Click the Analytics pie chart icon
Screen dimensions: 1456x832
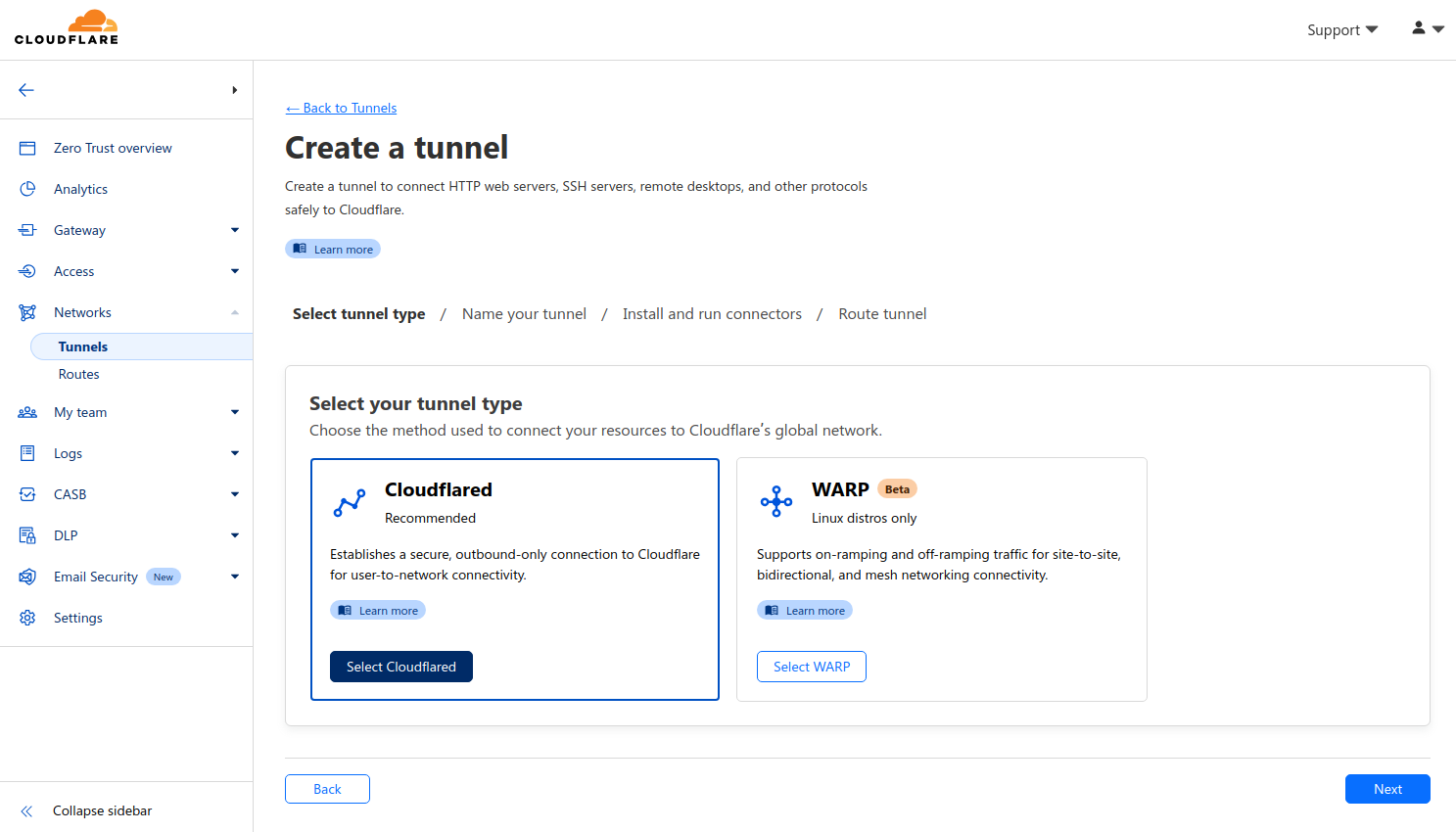tap(27, 189)
